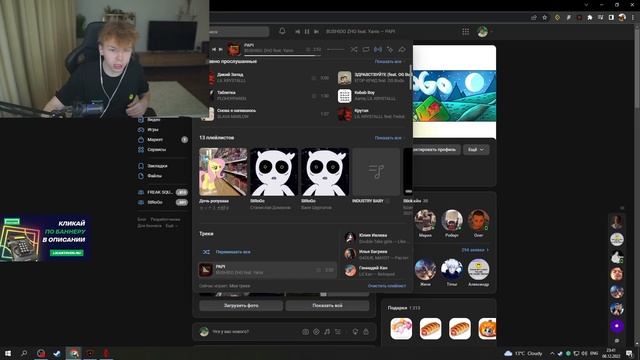The height and width of the screenshot is (360, 640).
Task: Share the current track PAPI
Action: point(402,49)
